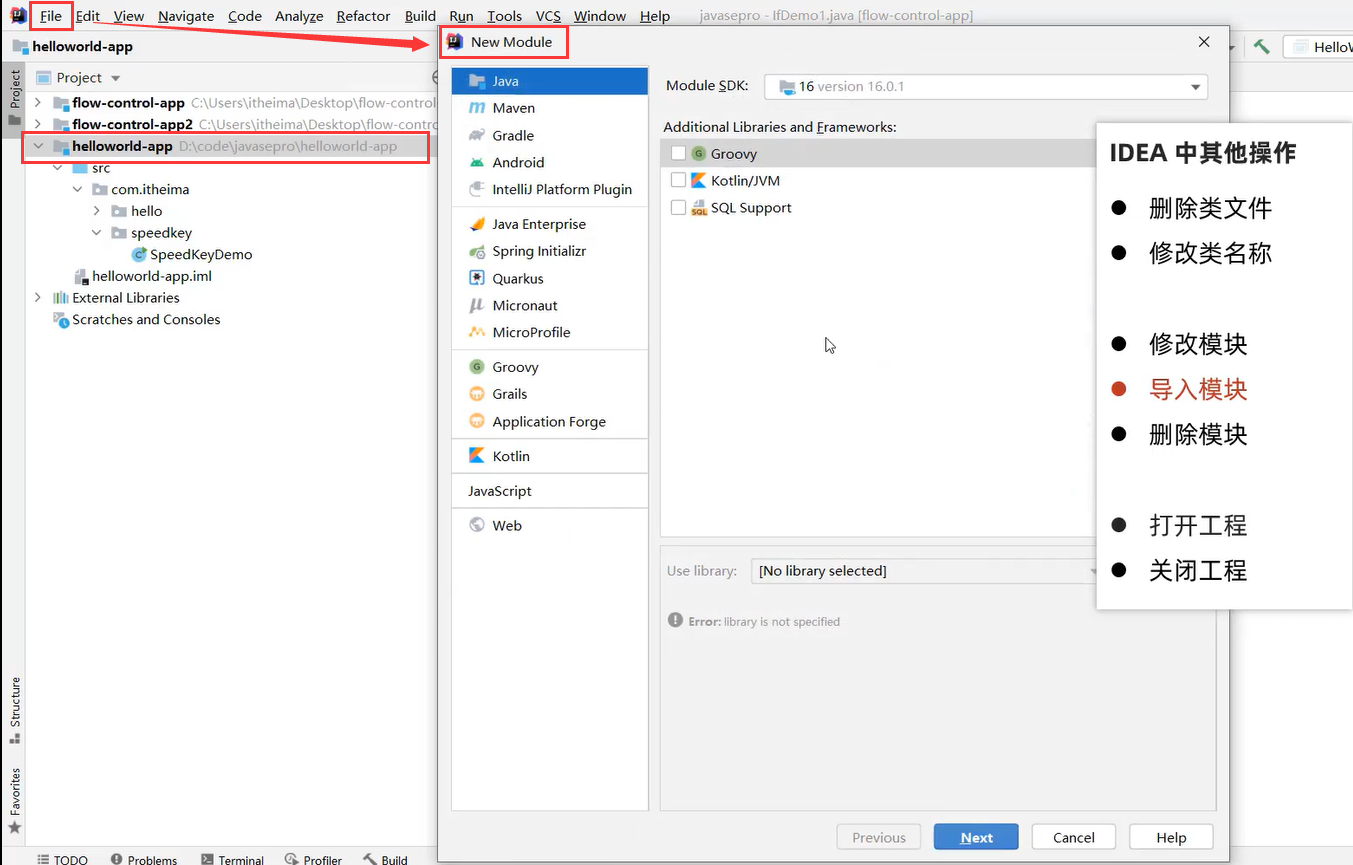Enable the Kotlin/JVM framework checkbox
Screen dimensions: 1353x865
coord(678,180)
